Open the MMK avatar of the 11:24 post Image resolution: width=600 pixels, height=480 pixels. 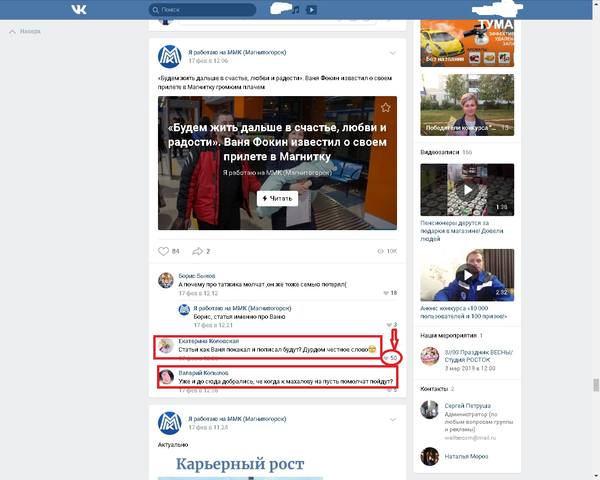click(x=170, y=423)
